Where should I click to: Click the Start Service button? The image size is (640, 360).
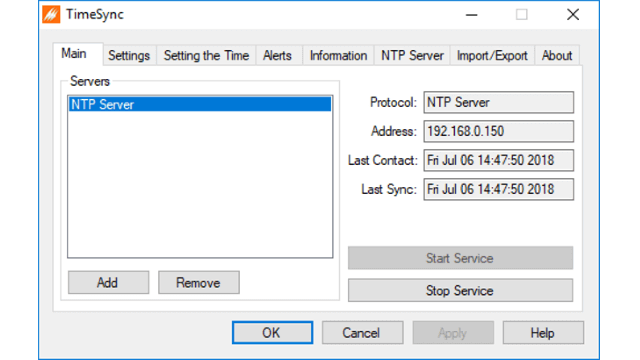[x=460, y=258]
